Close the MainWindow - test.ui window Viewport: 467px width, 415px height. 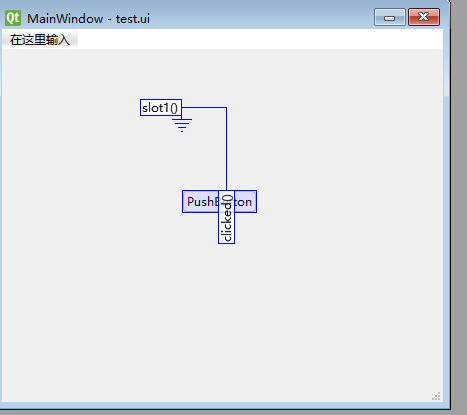pos(424,17)
